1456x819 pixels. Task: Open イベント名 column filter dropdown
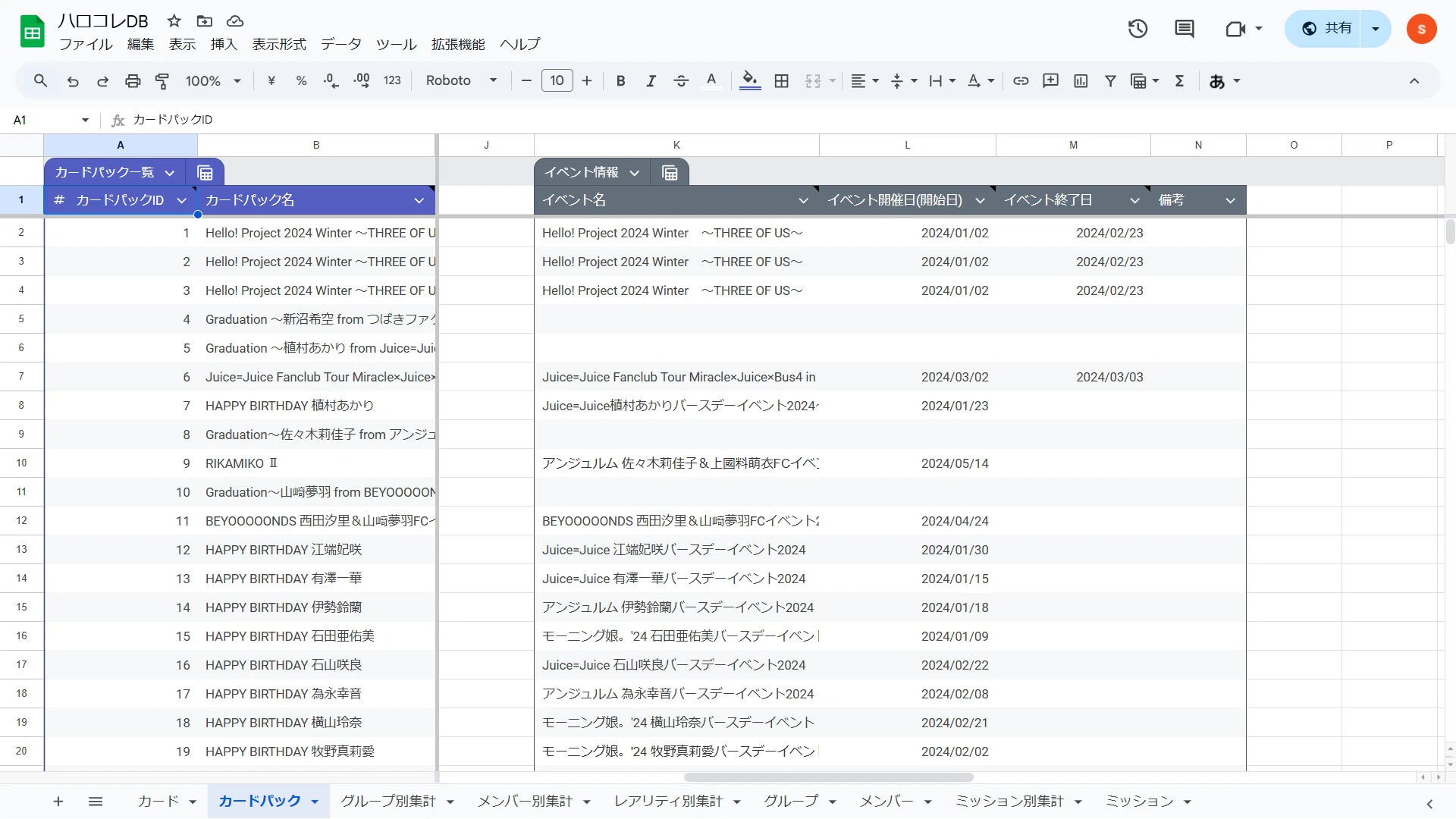pyautogui.click(x=803, y=200)
